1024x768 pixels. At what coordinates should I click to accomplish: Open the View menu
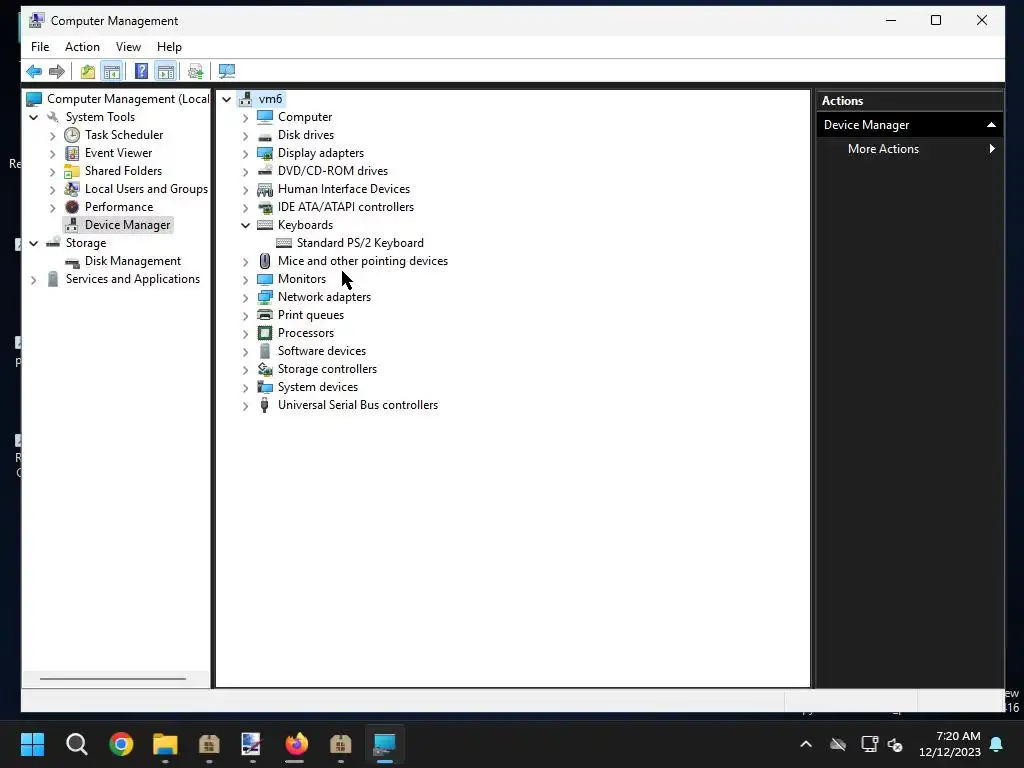[128, 47]
